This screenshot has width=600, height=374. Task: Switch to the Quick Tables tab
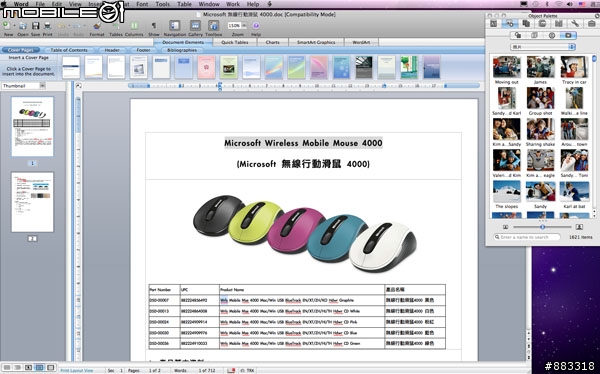pos(235,42)
